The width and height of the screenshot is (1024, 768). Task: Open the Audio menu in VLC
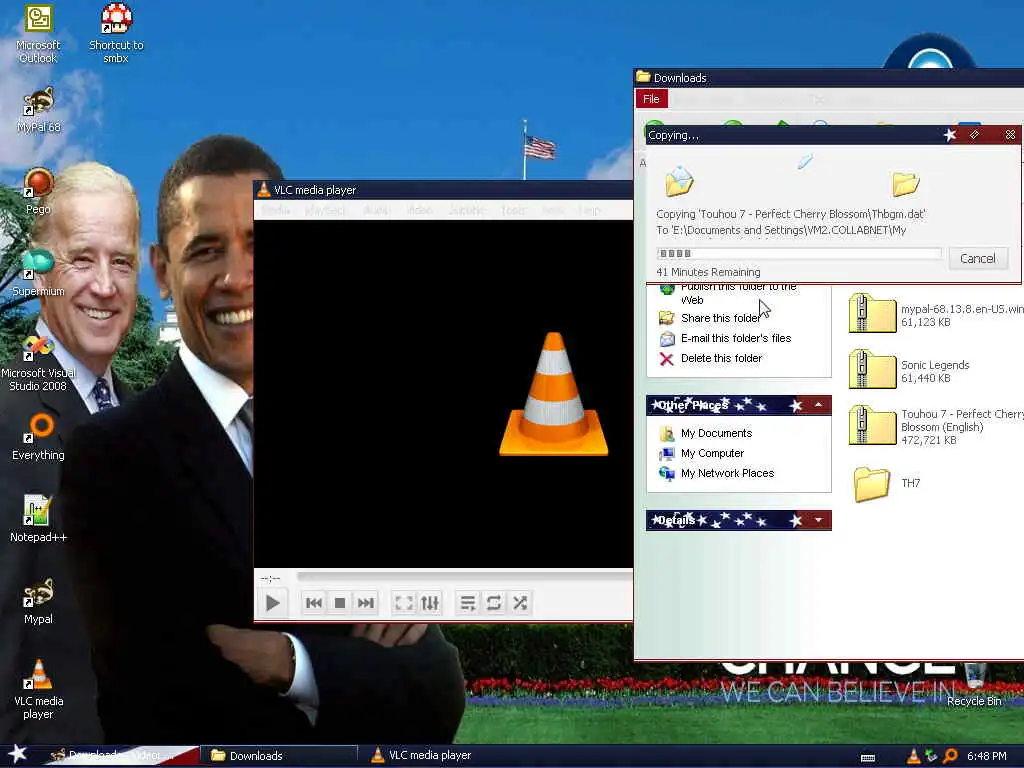[x=377, y=210]
